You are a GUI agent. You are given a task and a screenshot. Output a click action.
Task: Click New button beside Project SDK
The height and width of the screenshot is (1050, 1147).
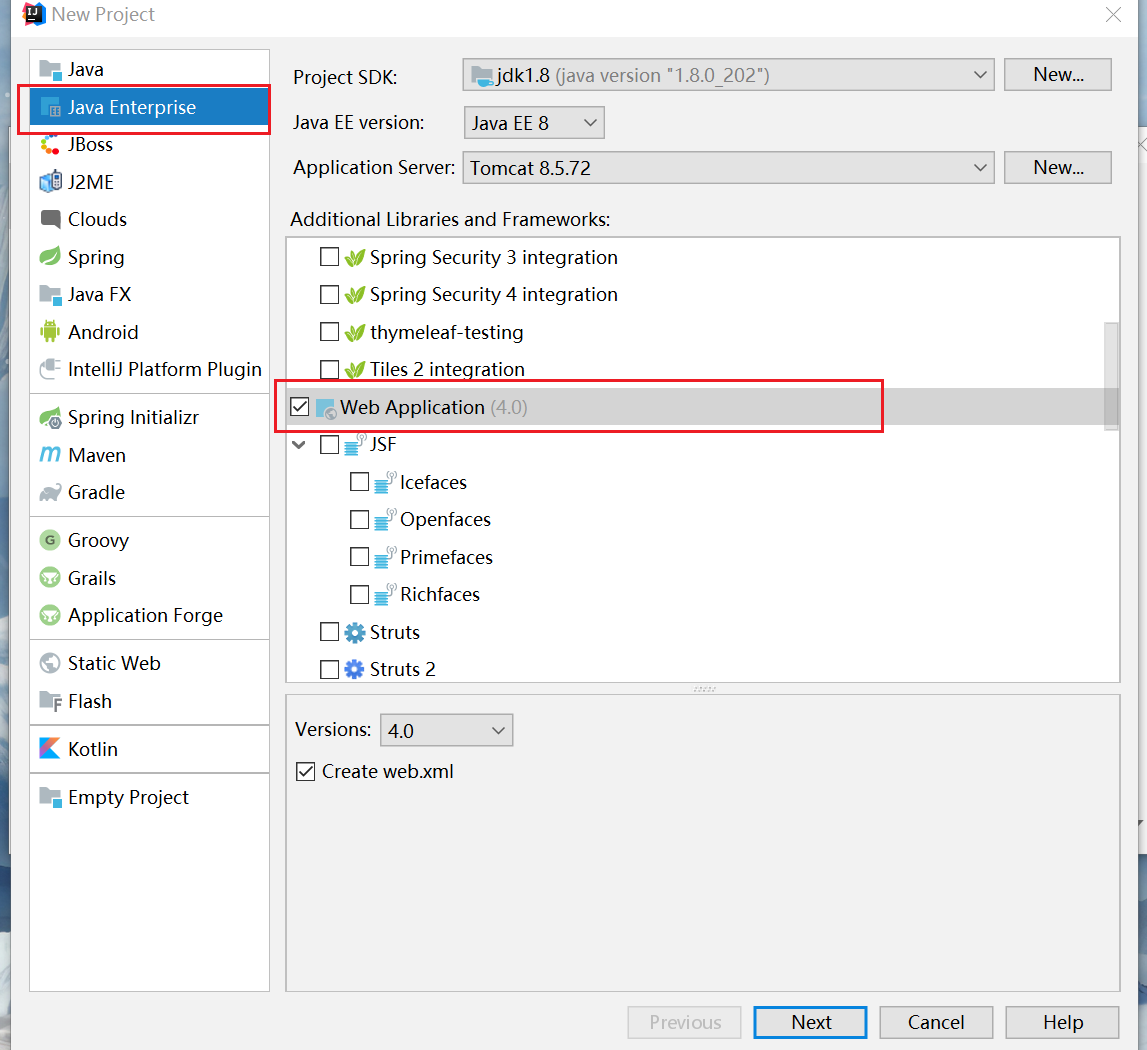(1058, 75)
